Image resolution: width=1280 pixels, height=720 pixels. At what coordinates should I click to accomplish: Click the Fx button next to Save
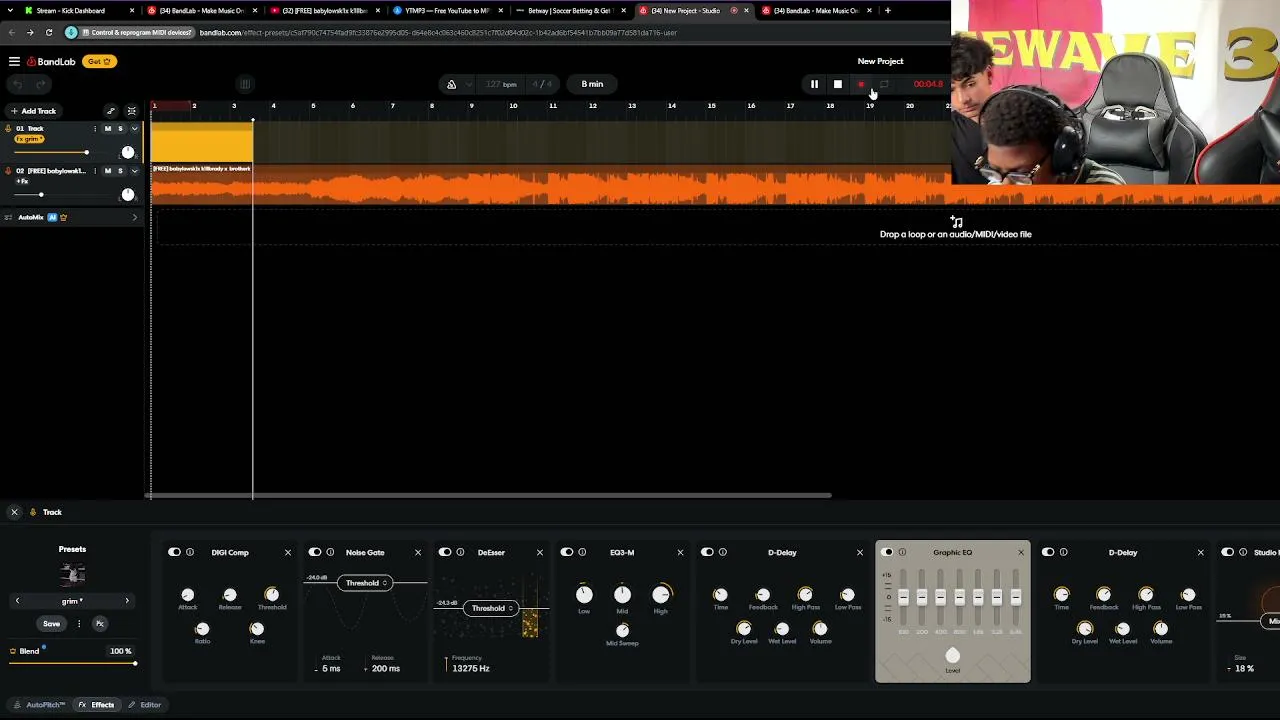(99, 624)
